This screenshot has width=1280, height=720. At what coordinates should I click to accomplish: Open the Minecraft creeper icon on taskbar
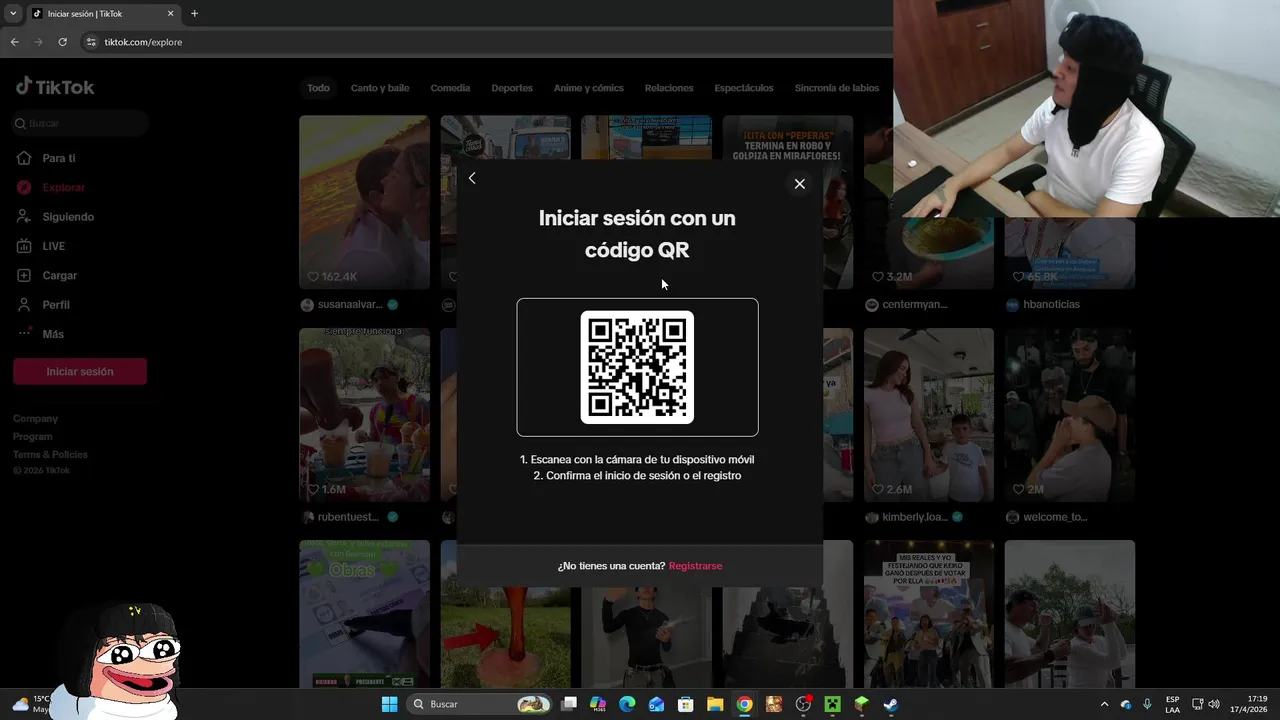click(832, 704)
